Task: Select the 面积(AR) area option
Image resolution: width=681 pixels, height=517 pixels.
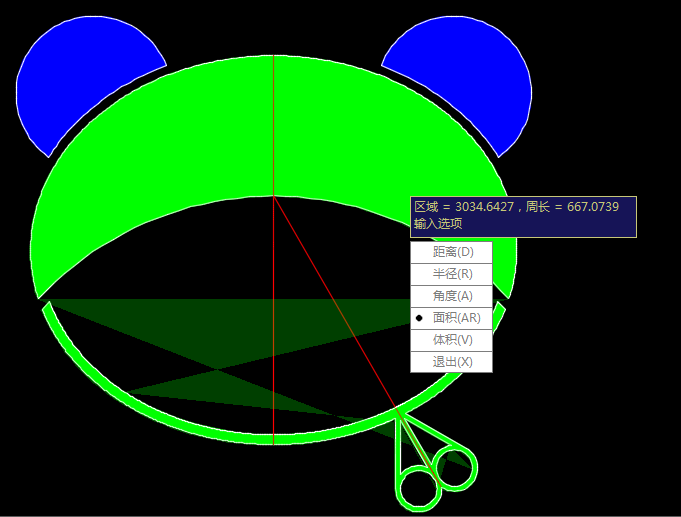Action: click(x=456, y=318)
